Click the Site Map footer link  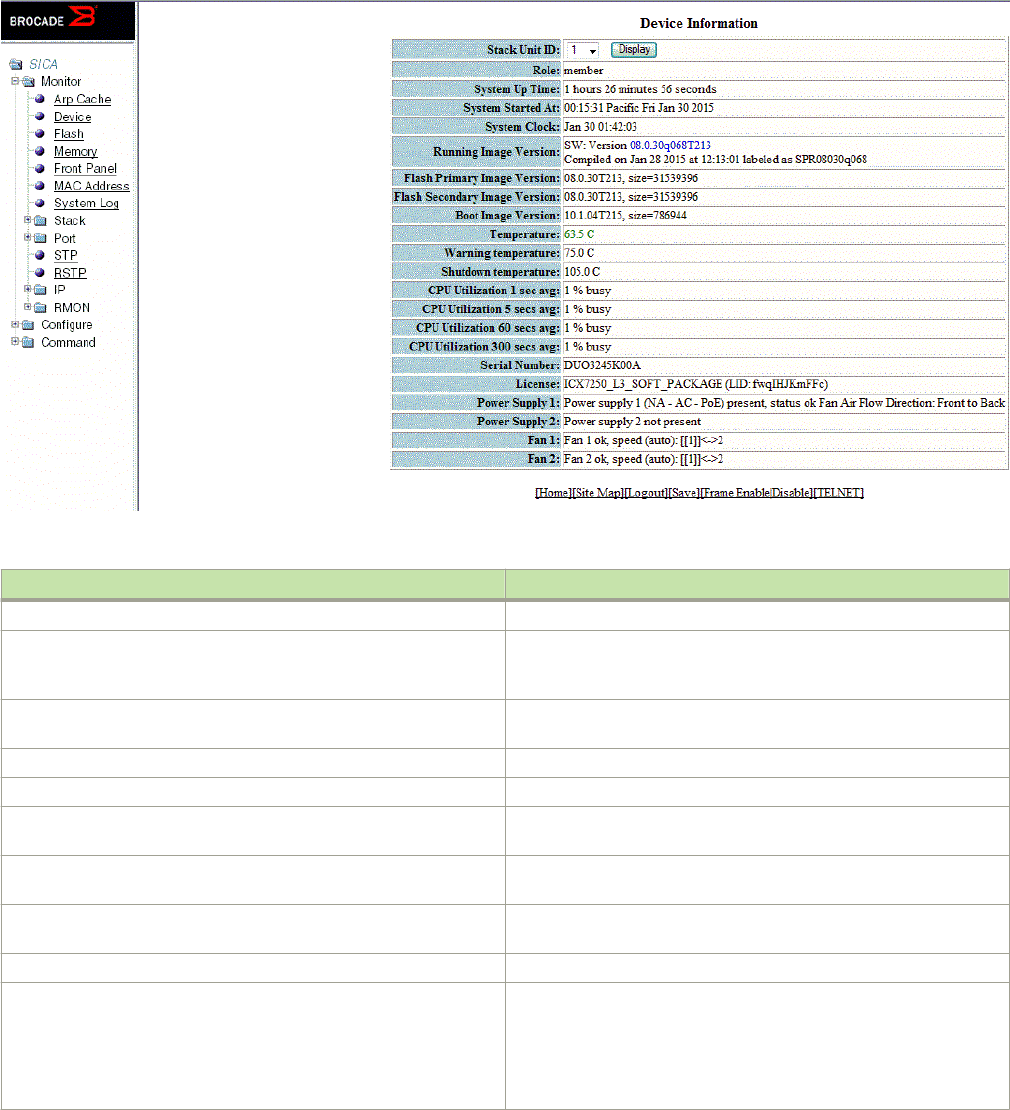(597, 493)
